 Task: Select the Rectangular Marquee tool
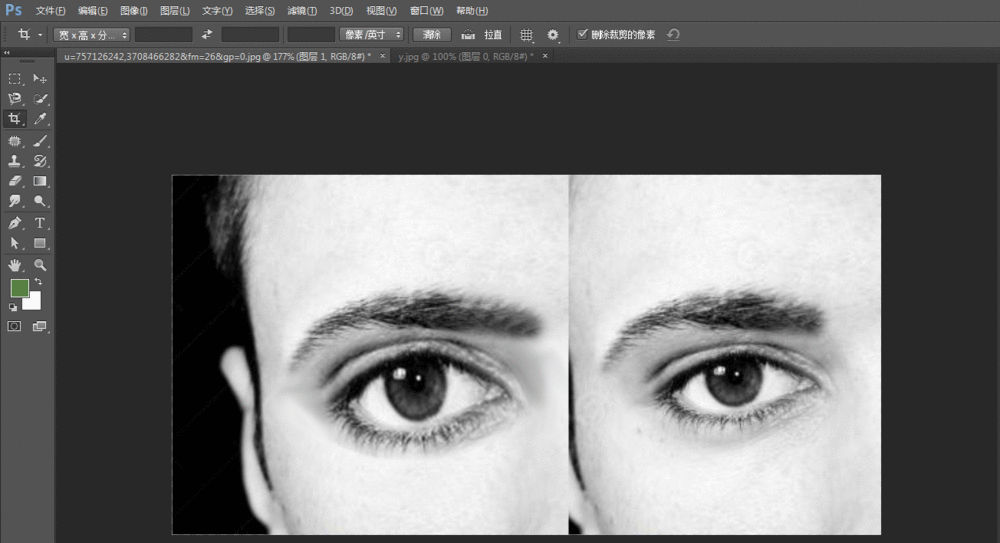pyautogui.click(x=15, y=79)
